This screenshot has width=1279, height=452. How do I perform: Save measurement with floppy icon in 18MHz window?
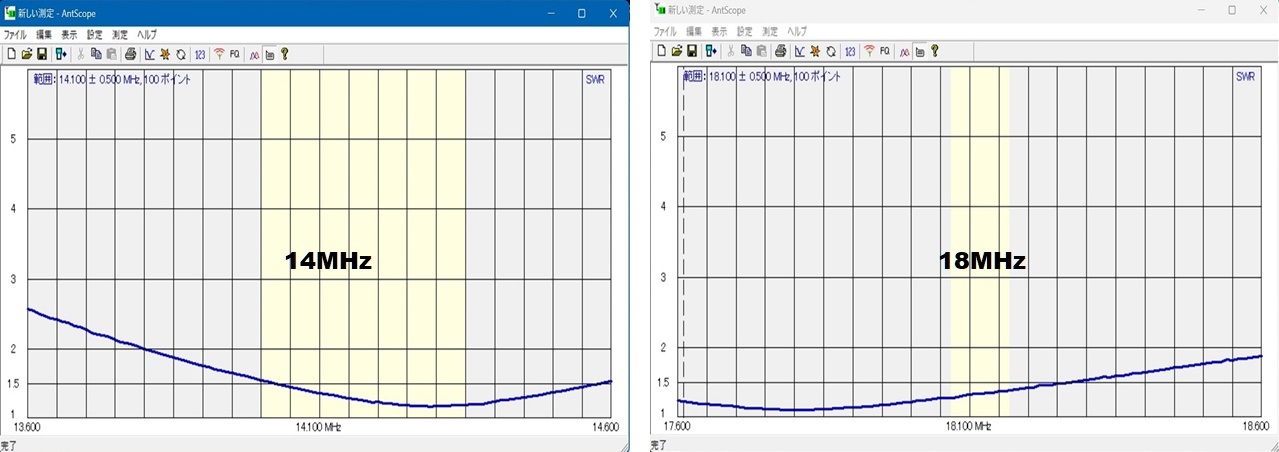click(692, 50)
